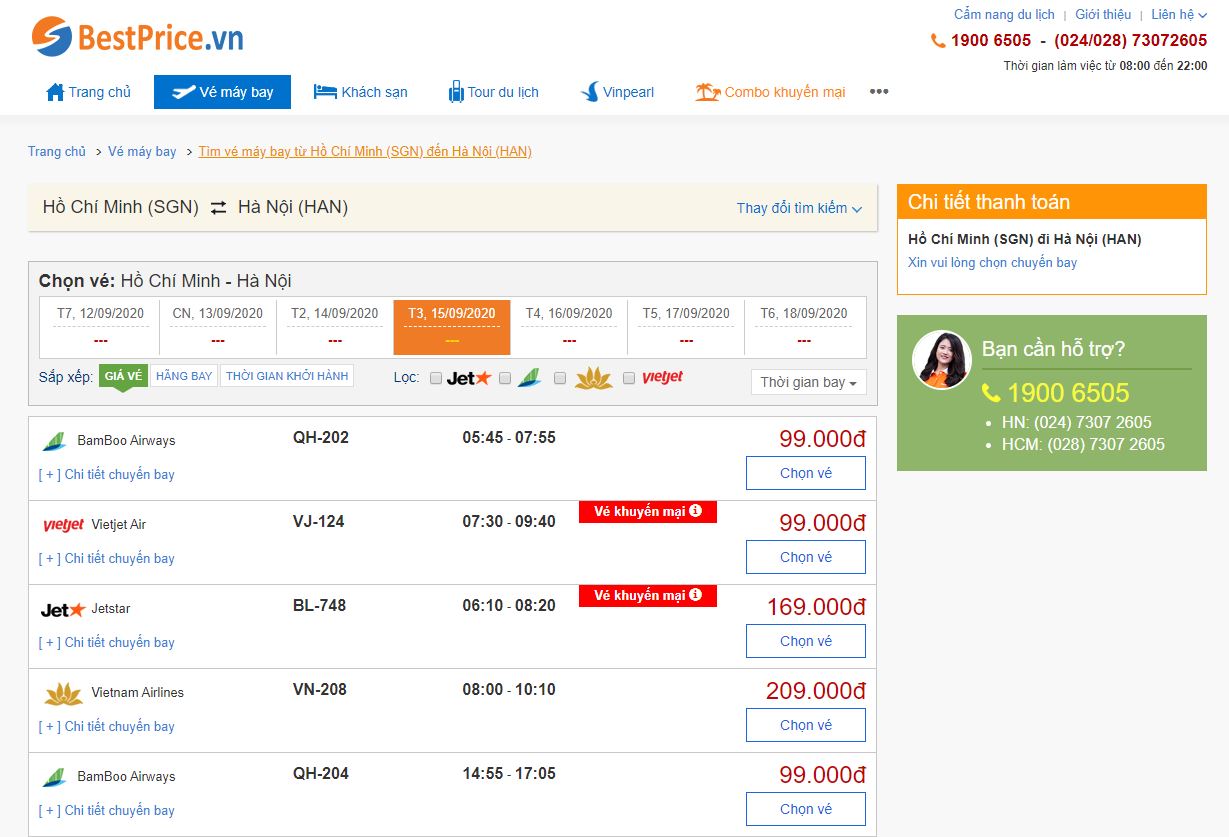
Task: Click Vé khuyến mại badge on BL-748
Action: pos(648,595)
